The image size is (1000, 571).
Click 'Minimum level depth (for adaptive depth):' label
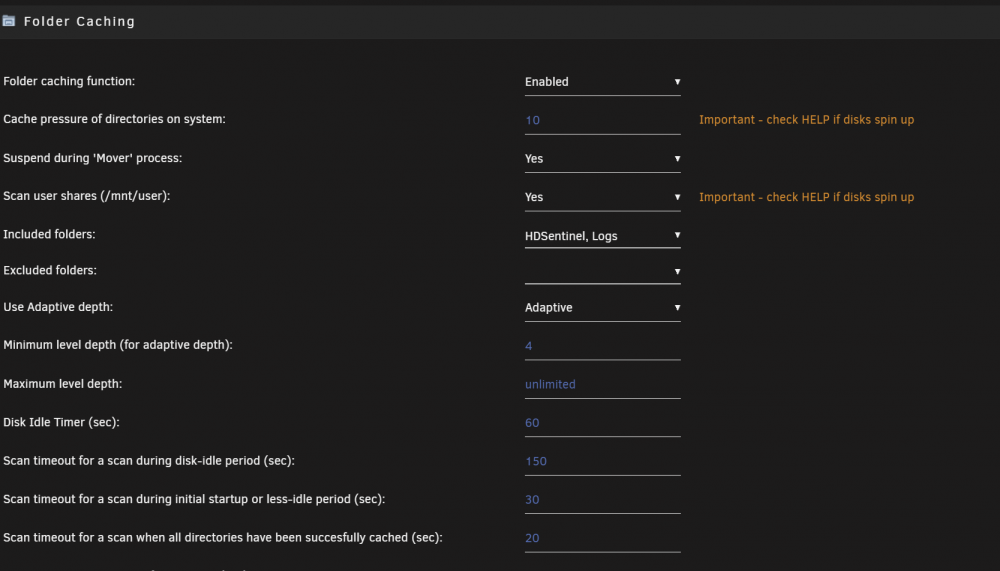pos(118,345)
